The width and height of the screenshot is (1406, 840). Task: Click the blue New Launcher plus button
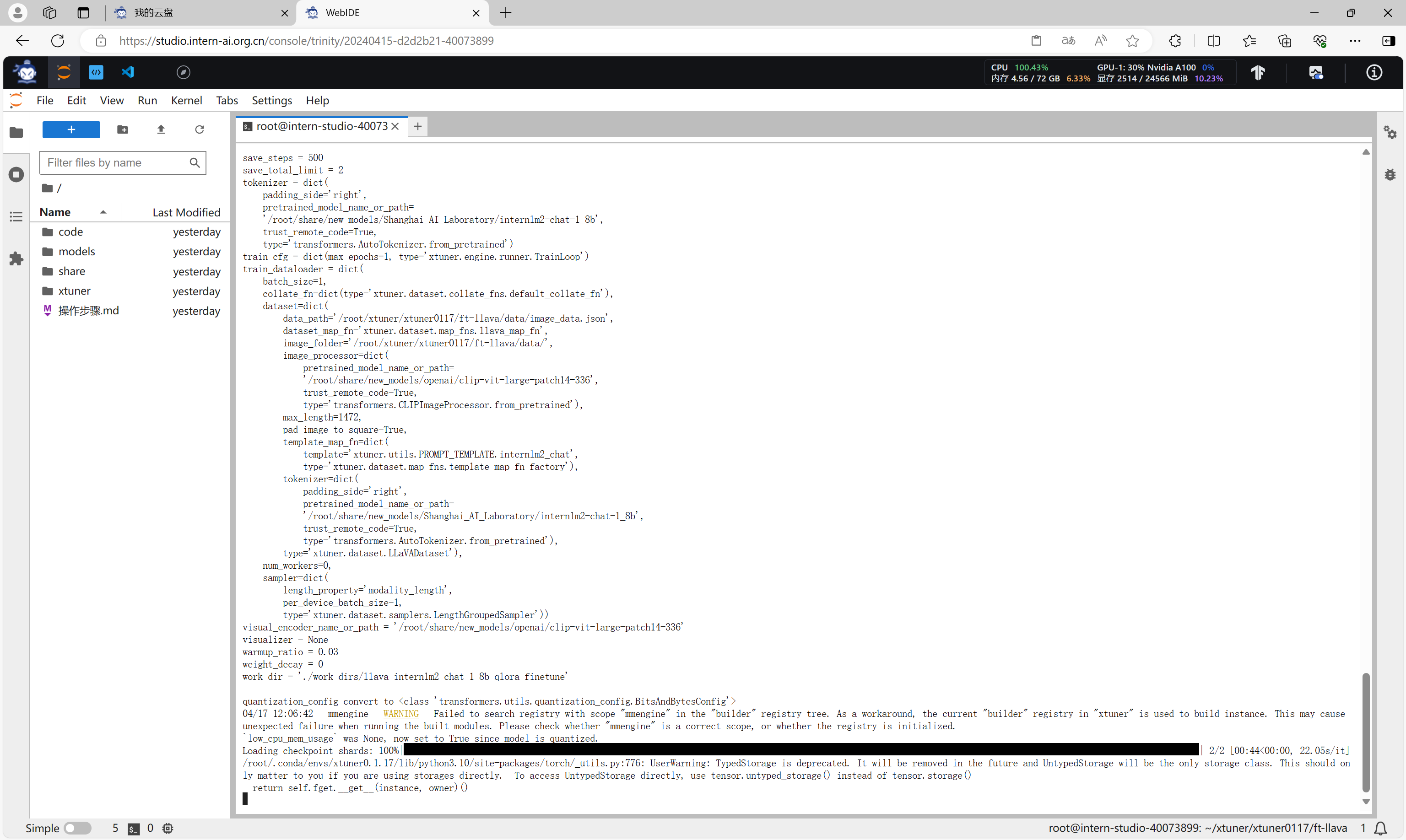click(x=71, y=129)
